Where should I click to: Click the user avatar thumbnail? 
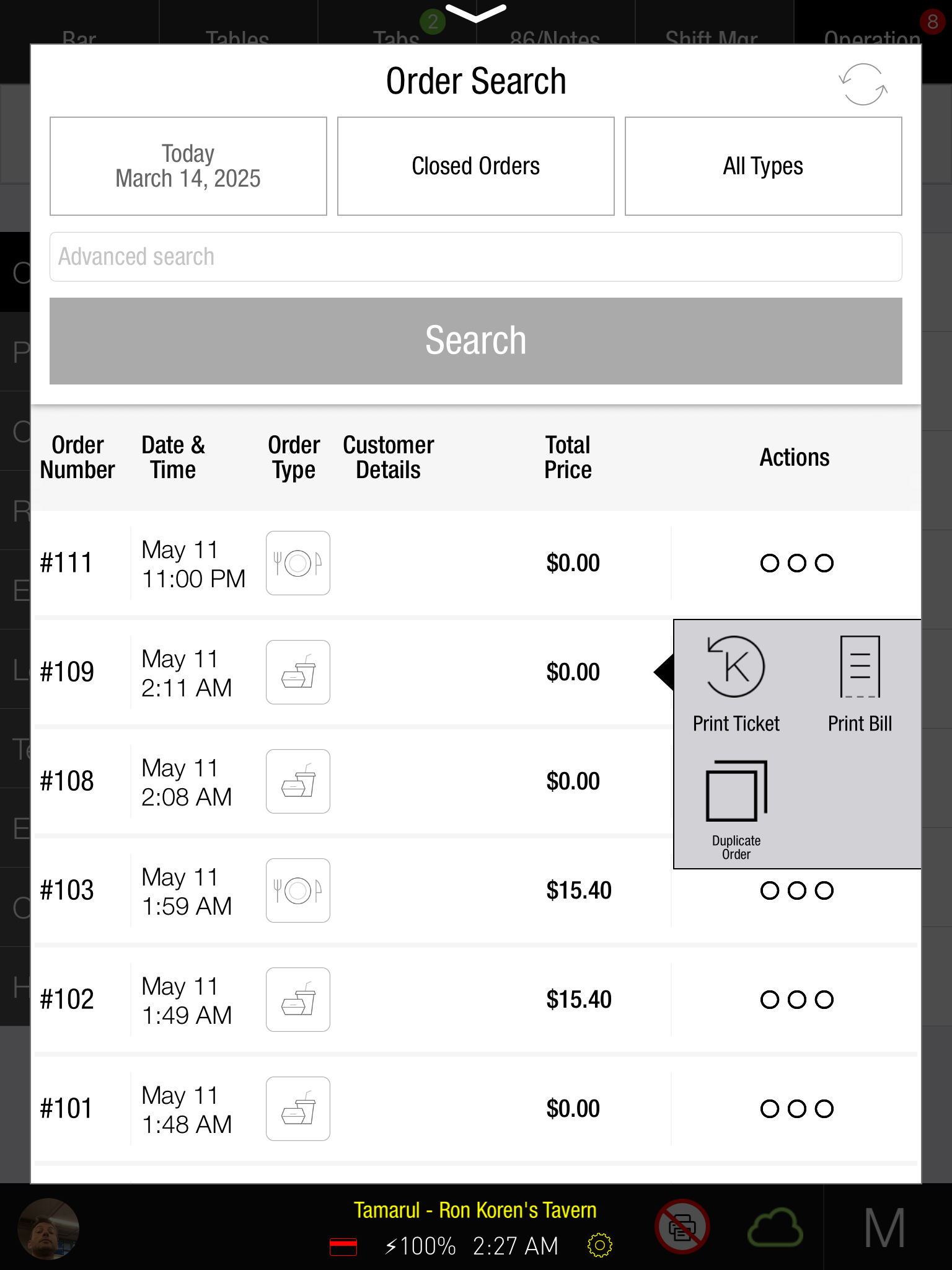tap(48, 1228)
